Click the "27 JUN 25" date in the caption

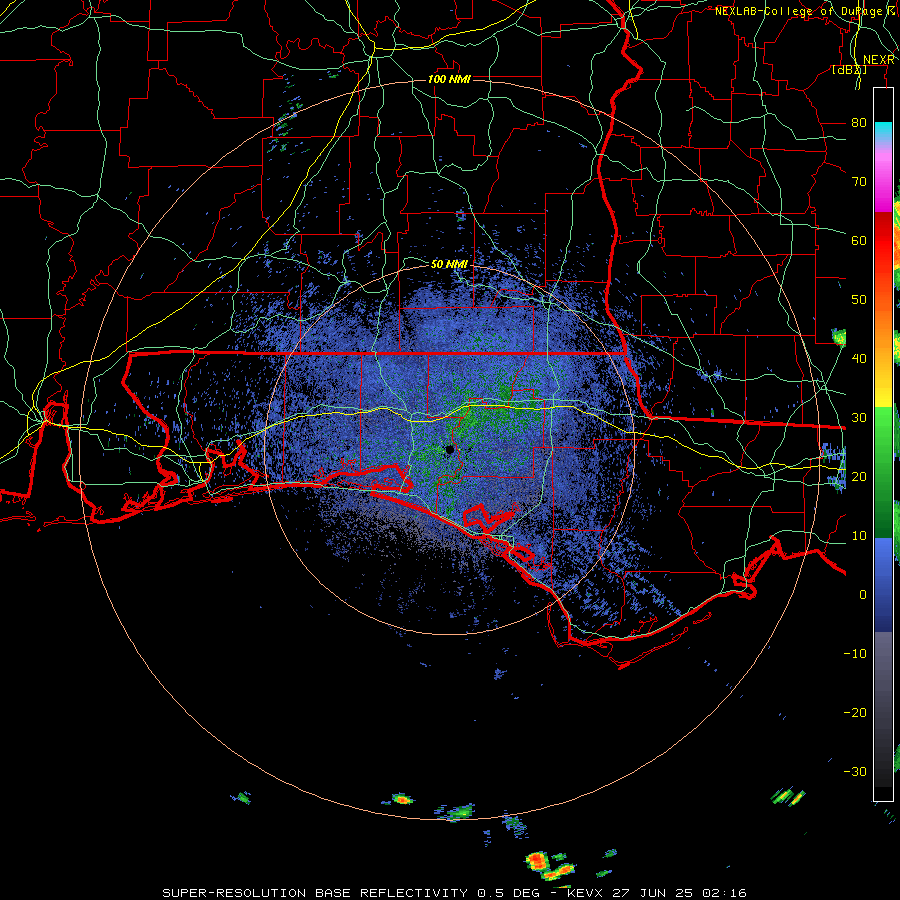tap(654, 893)
